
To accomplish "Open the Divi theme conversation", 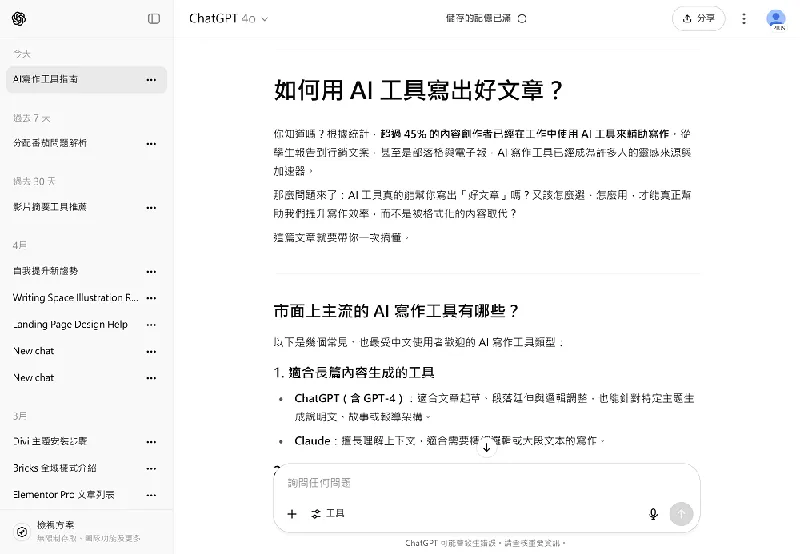I will pyautogui.click(x=87, y=441).
